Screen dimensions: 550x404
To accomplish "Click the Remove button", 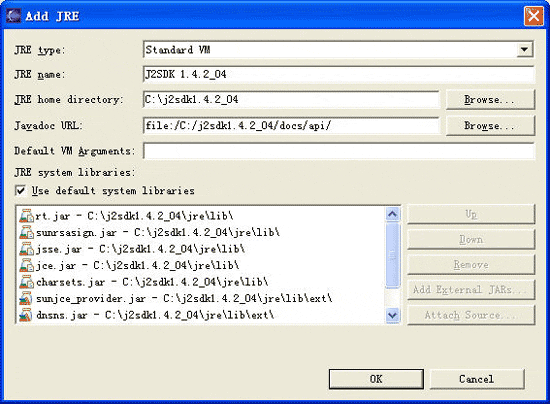I will pyautogui.click(x=471, y=265).
